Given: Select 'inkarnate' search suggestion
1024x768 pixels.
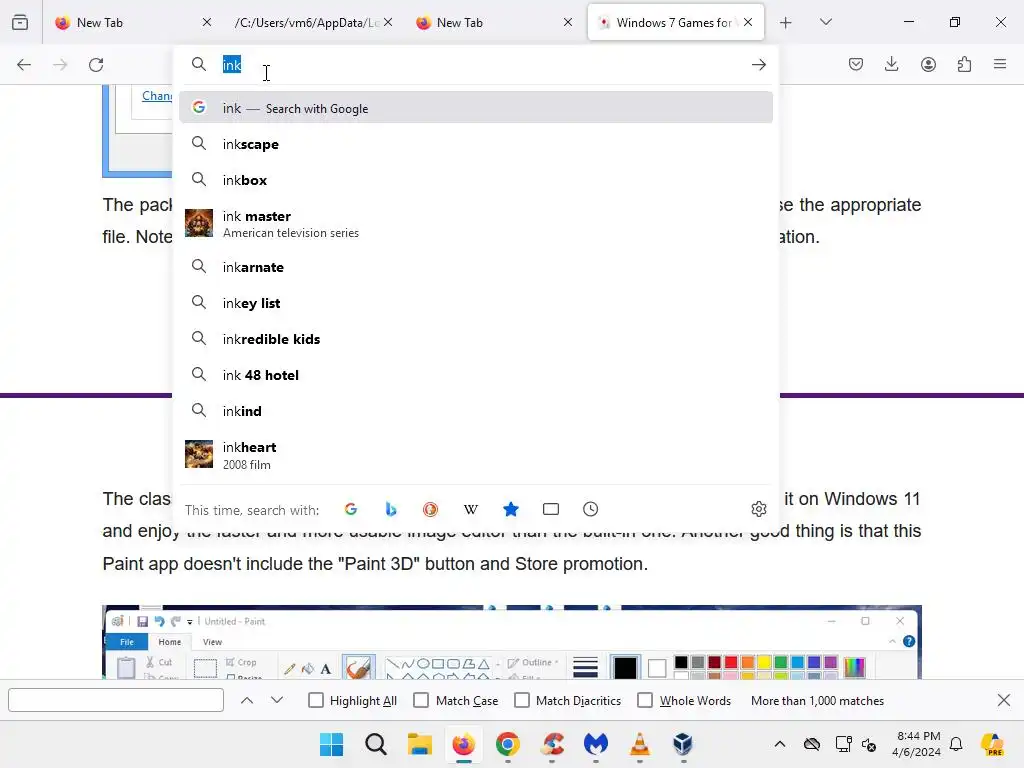Looking at the screenshot, I should click(x=475, y=266).
